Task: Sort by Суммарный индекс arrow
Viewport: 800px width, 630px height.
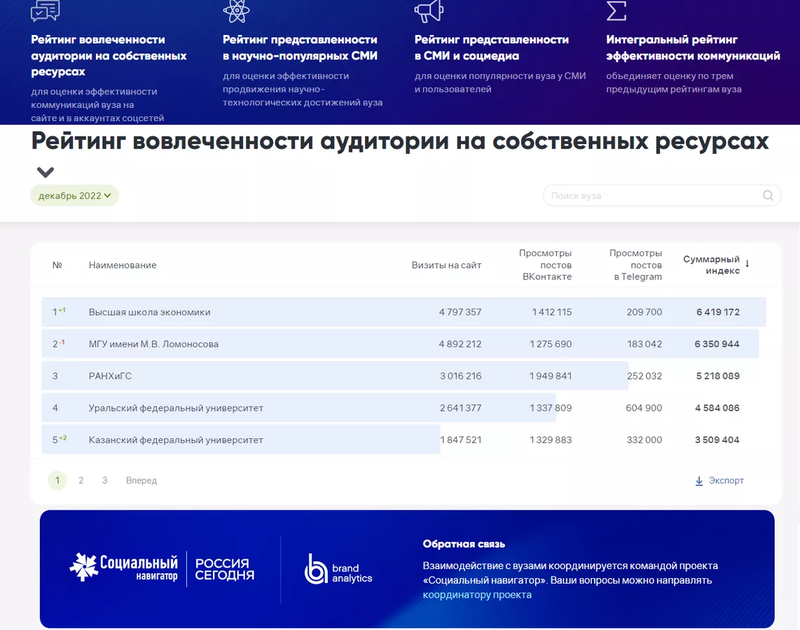Action: click(747, 264)
